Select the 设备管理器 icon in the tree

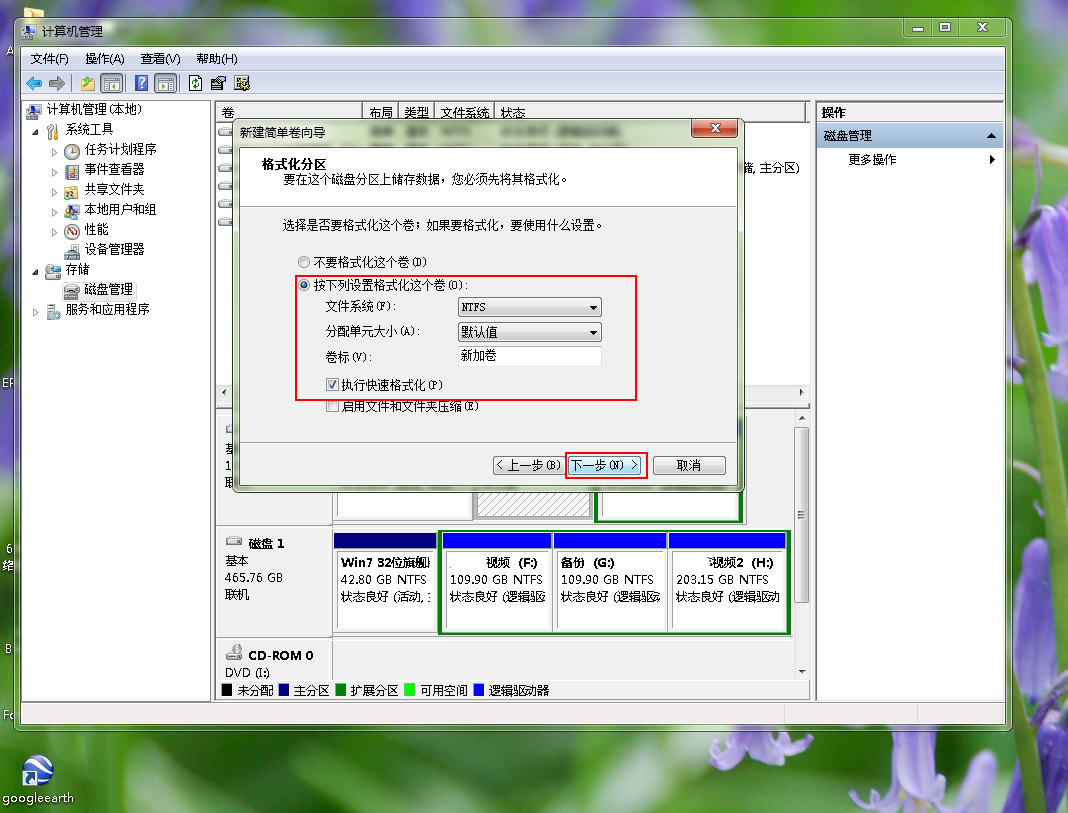pyautogui.click(x=70, y=249)
